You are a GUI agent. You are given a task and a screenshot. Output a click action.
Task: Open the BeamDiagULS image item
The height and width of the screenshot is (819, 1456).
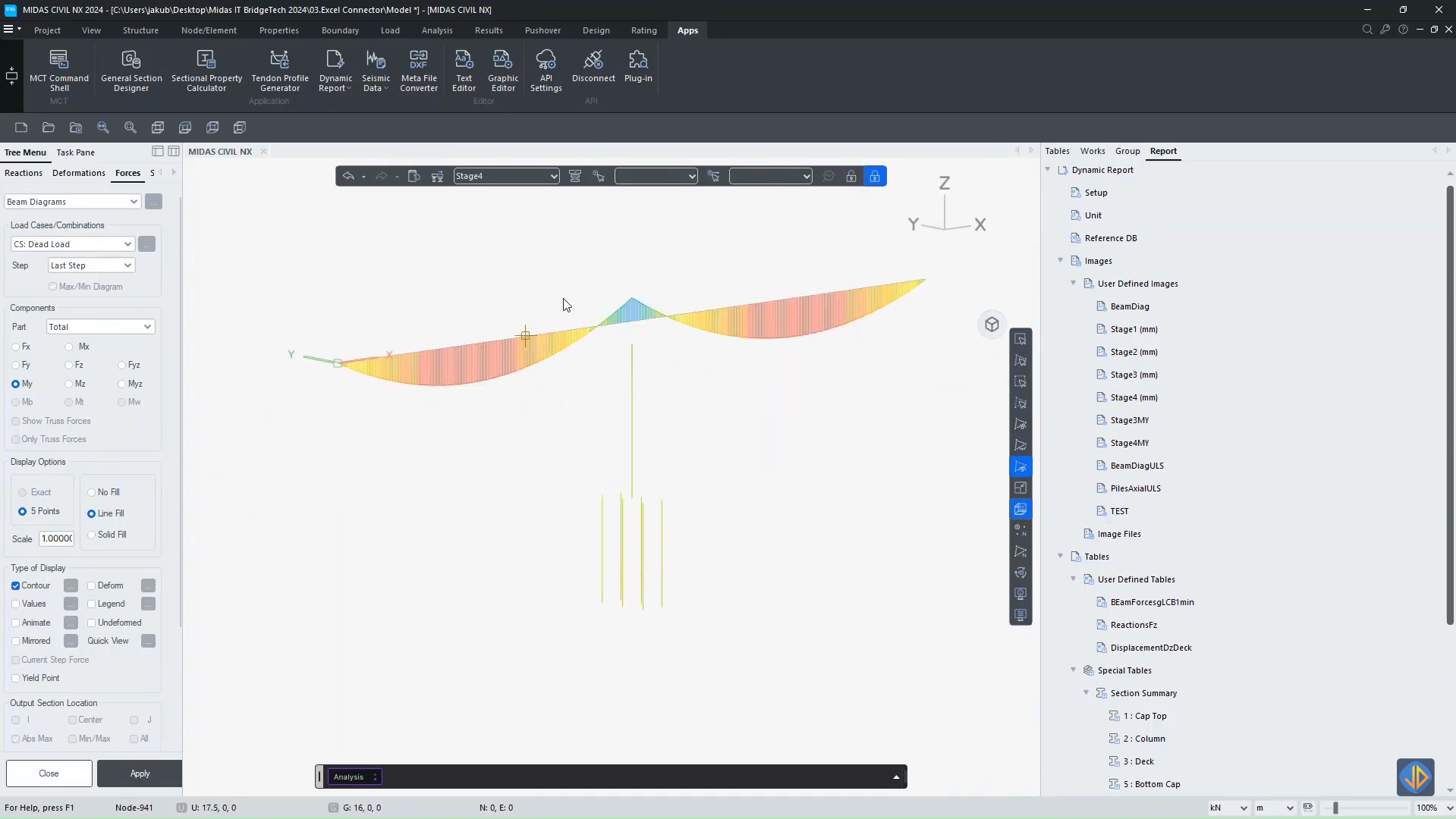[1137, 466]
